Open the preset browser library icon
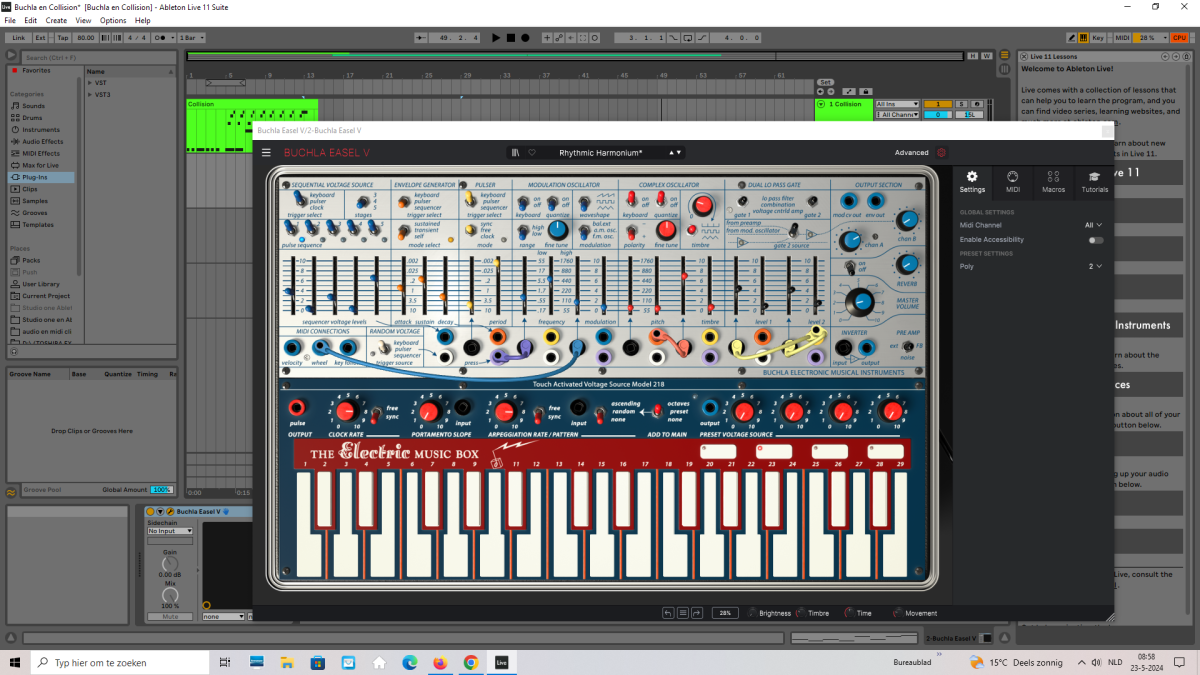Screen dimensions: 1200x675 515,153
